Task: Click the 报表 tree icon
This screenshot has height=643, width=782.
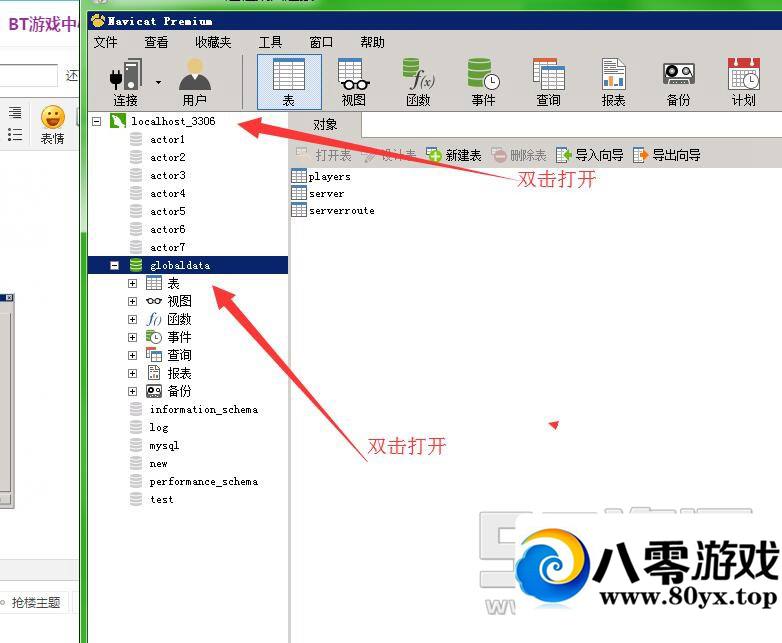Action: (x=154, y=373)
